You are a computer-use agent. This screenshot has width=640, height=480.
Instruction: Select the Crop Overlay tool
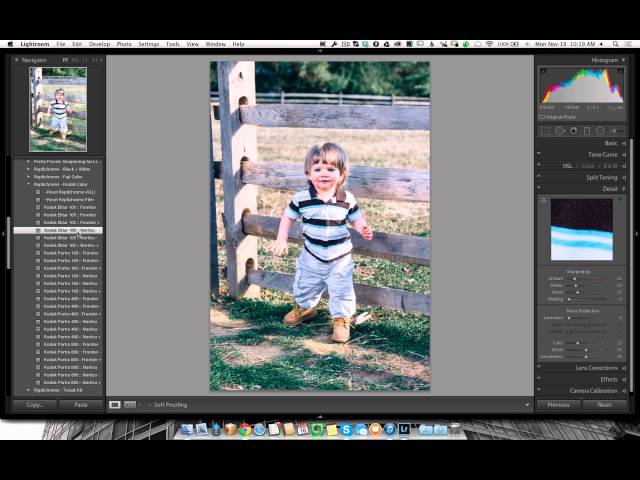[545, 131]
